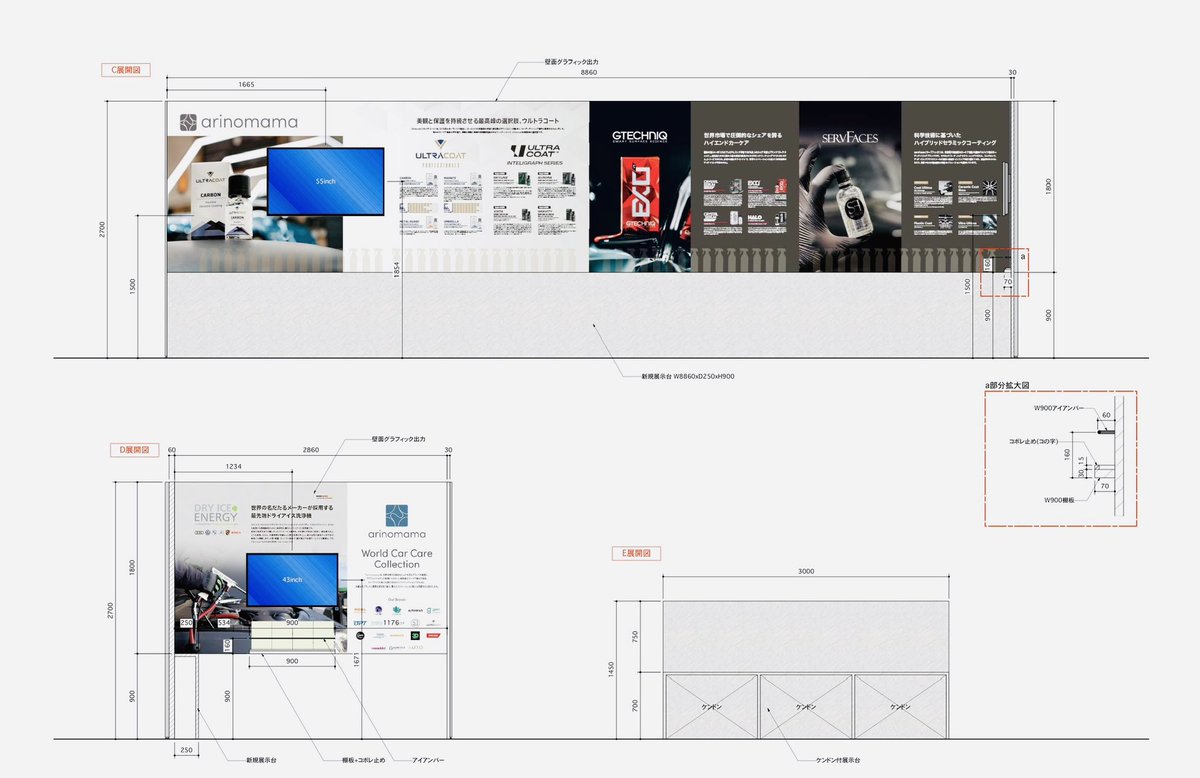Viewport: 1200px width, 778px height.
Task: Click the 55inch monitor screen
Action: tap(326, 182)
